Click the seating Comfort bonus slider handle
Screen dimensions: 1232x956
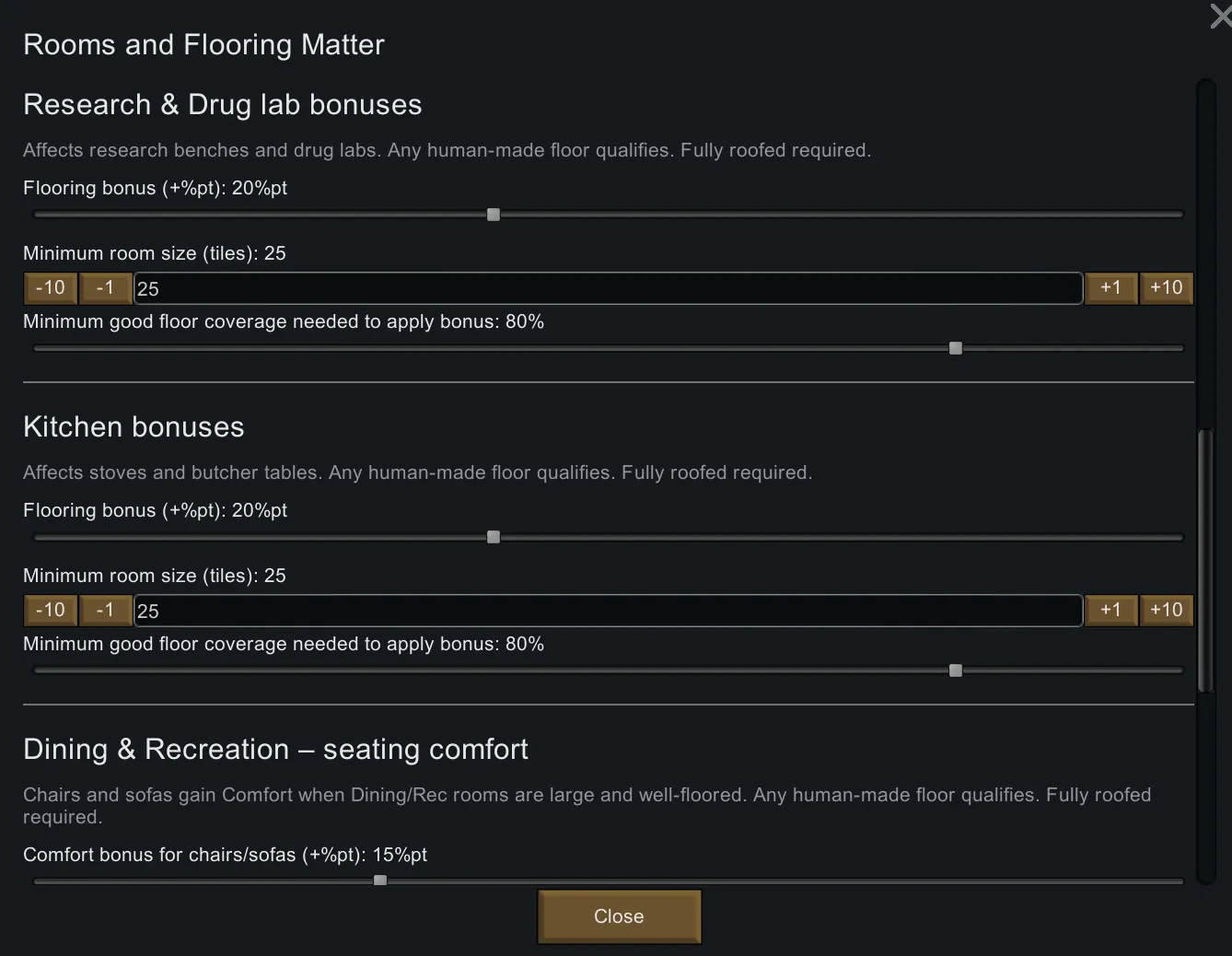tap(380, 880)
